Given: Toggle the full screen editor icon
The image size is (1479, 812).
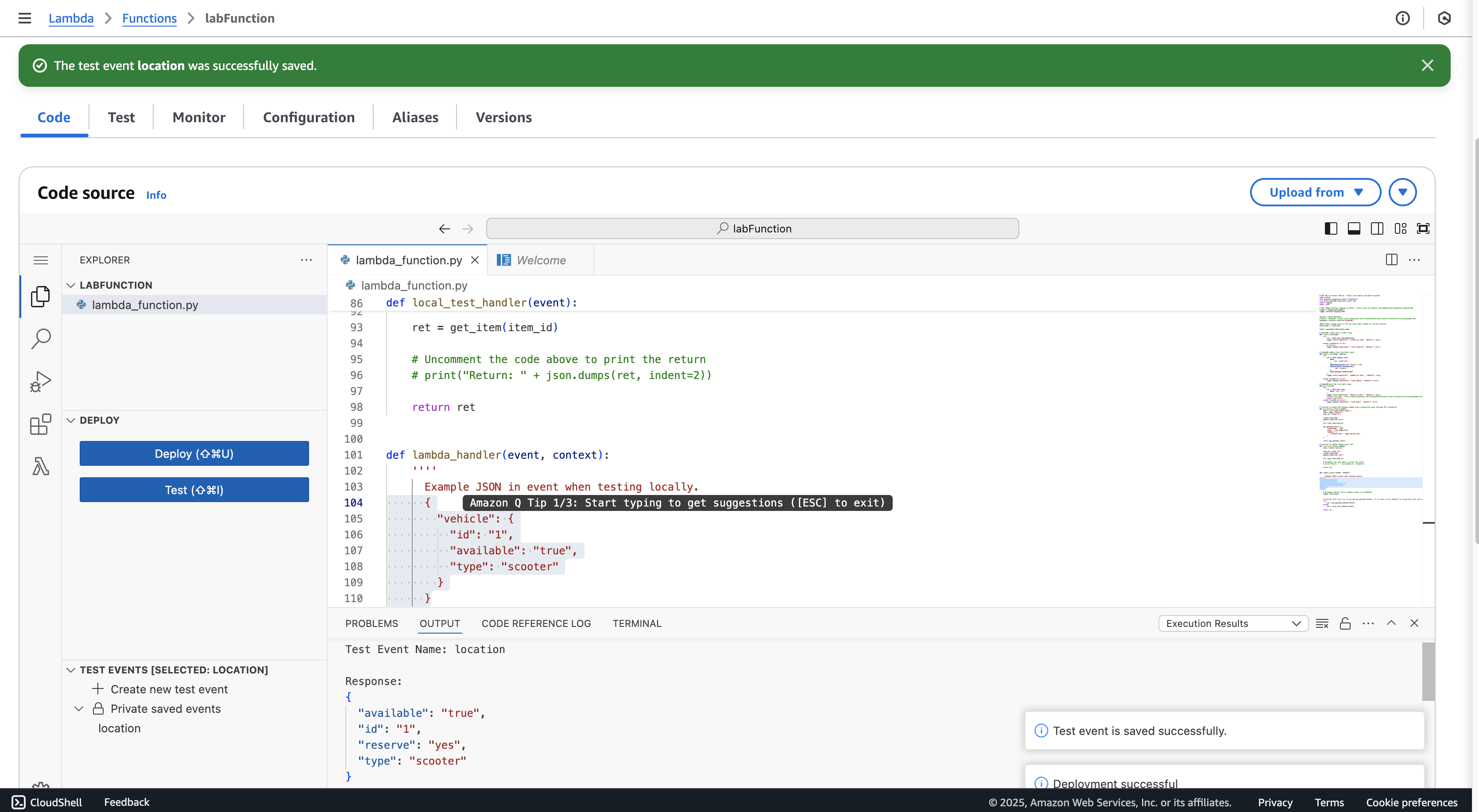Looking at the screenshot, I should point(1423,228).
